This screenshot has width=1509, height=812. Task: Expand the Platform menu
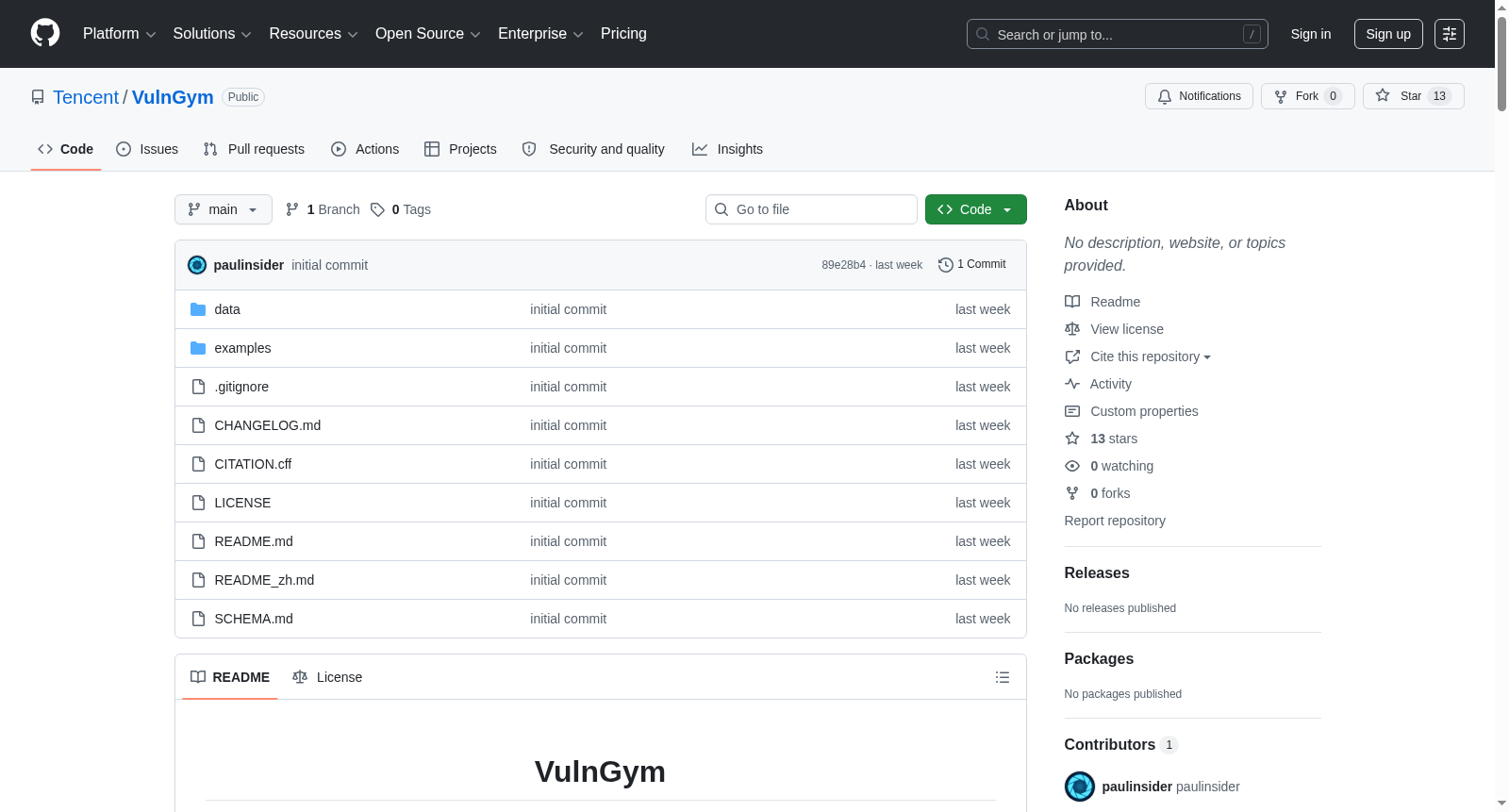[x=120, y=34]
